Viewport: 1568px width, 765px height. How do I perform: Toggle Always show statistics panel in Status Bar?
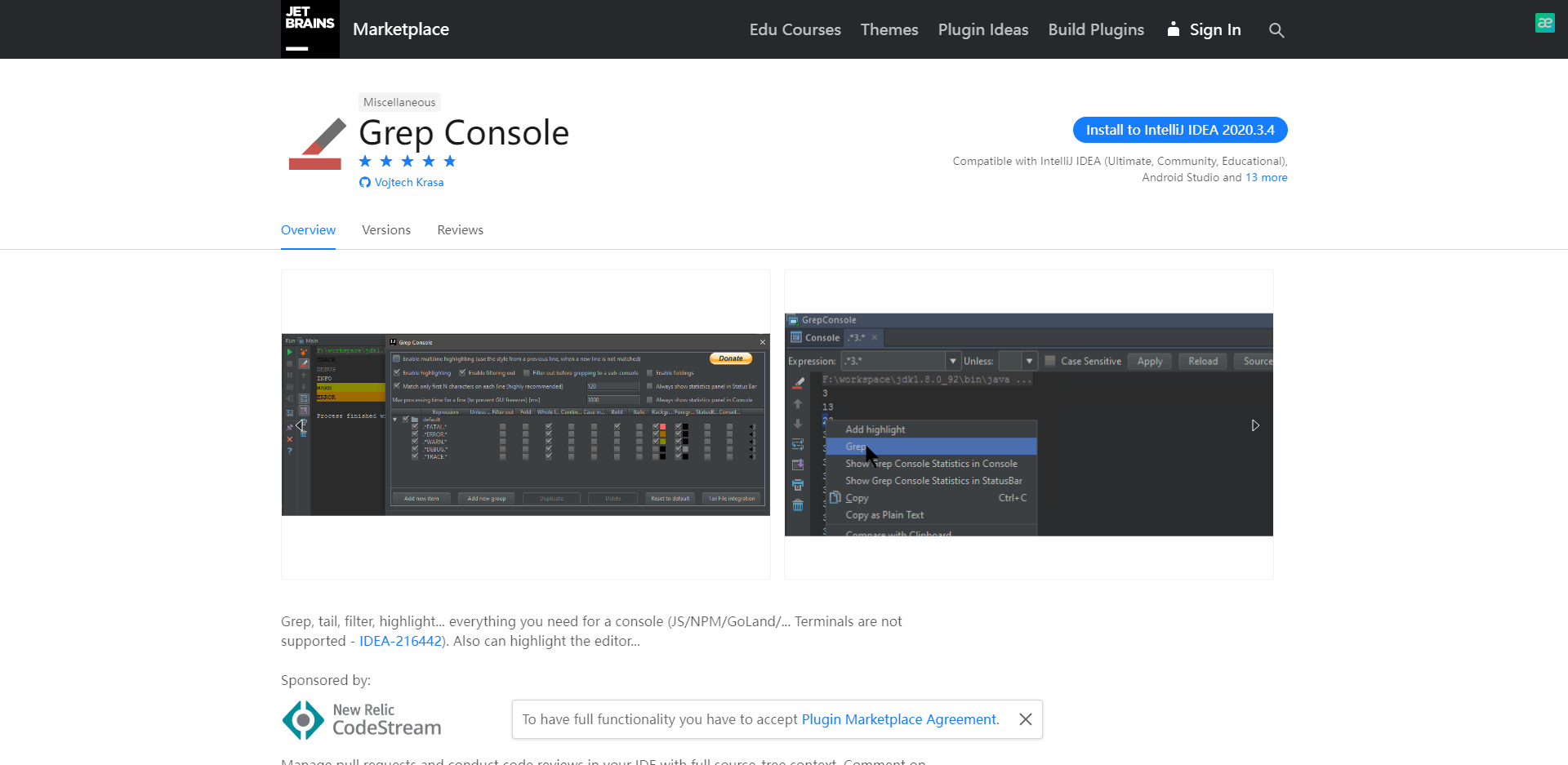pos(649,386)
